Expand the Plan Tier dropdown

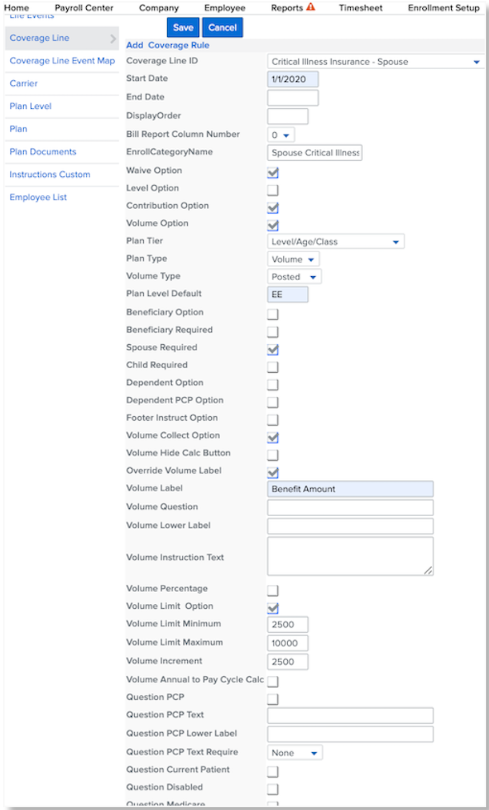tap(336, 241)
